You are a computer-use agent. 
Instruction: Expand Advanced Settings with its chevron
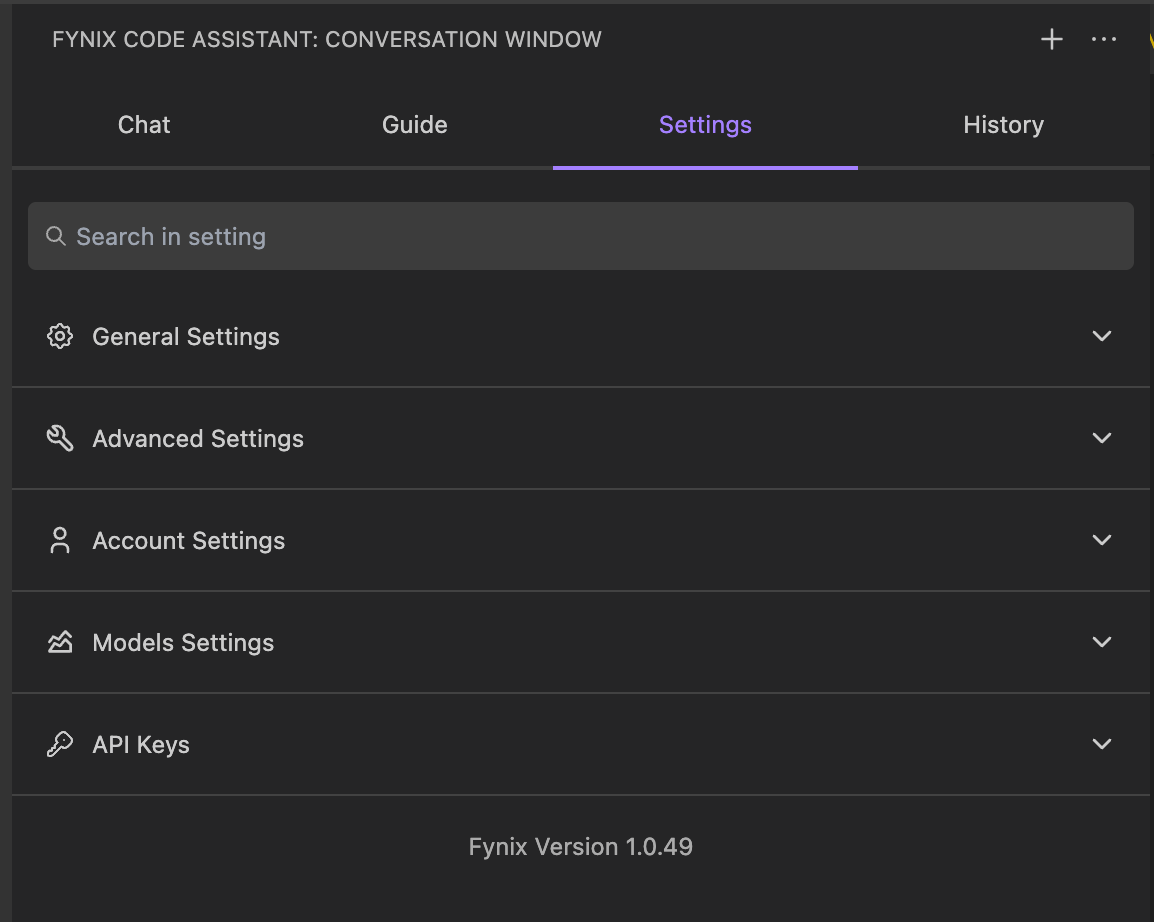coord(1101,439)
